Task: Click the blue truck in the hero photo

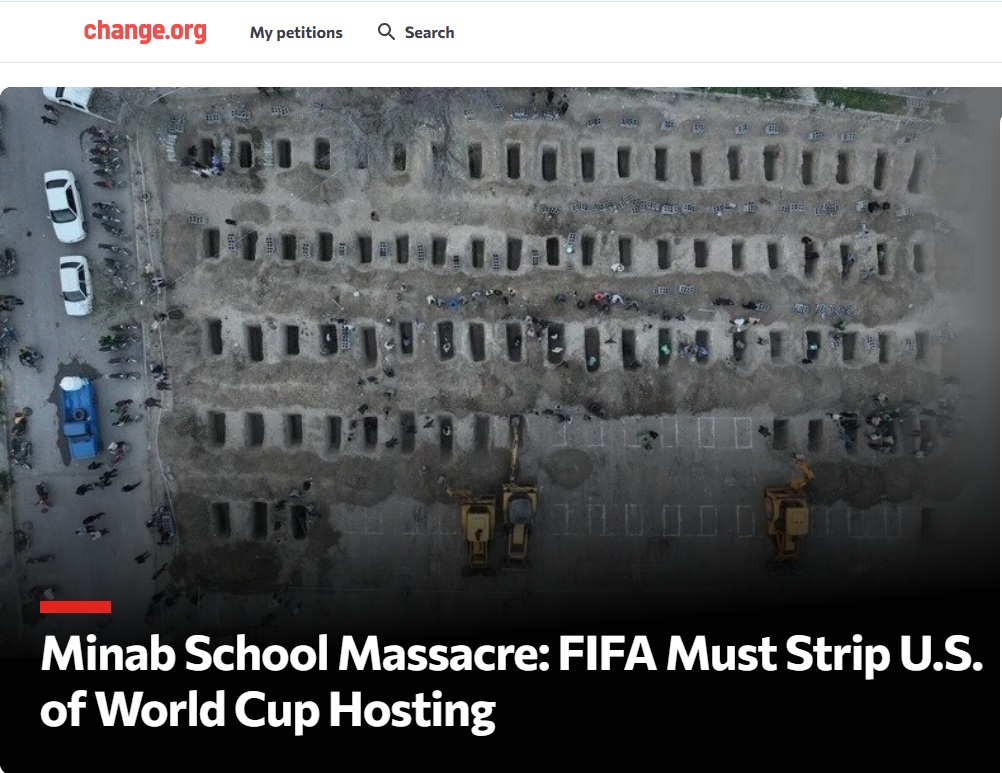Action: [80, 418]
